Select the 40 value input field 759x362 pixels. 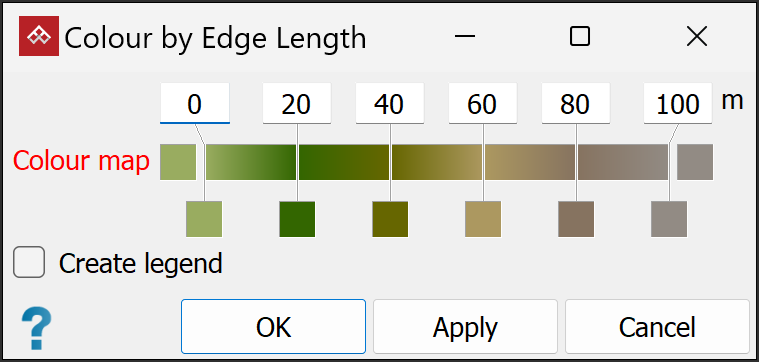pyautogui.click(x=390, y=103)
